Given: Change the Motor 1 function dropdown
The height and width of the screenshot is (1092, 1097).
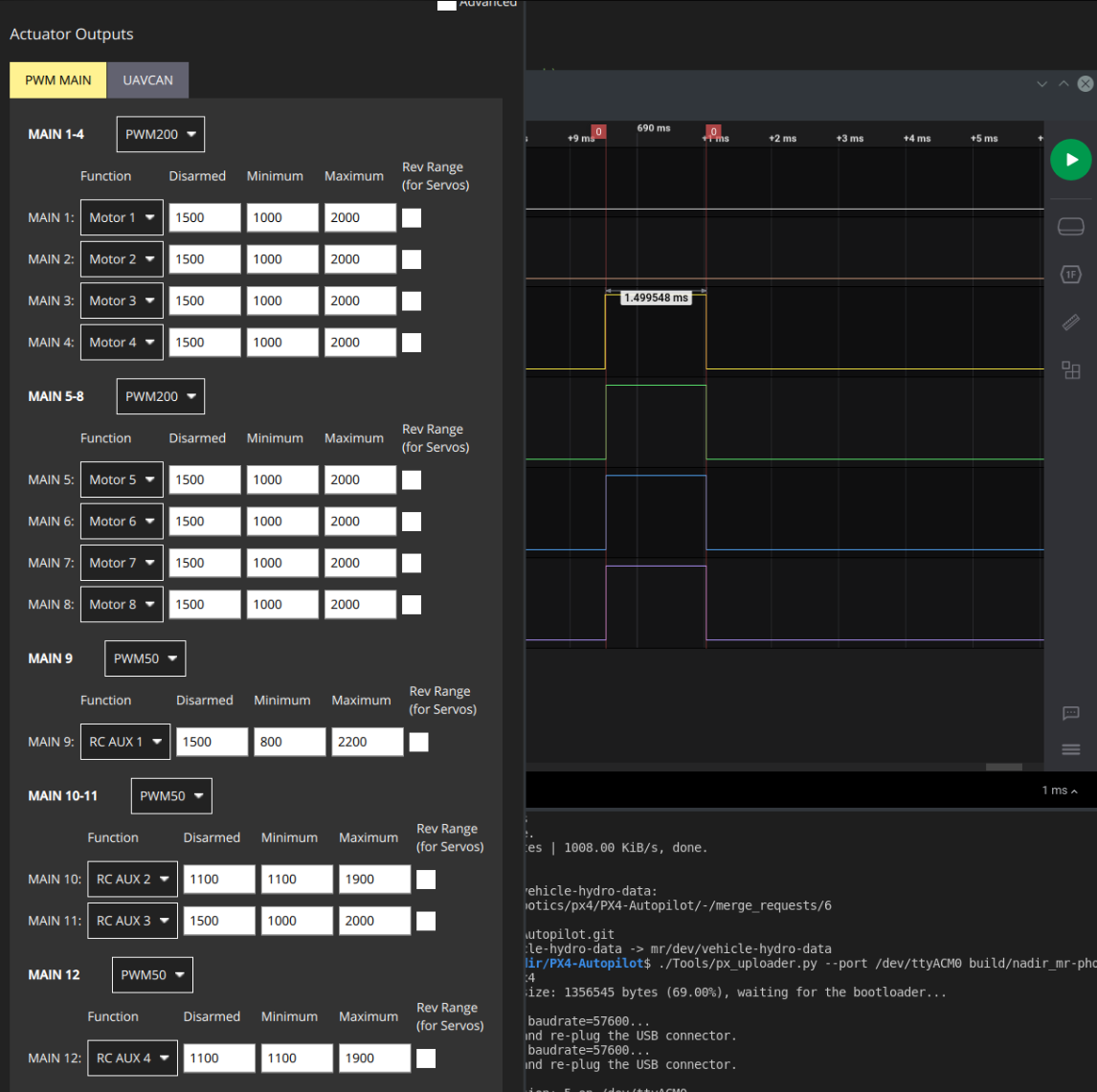Looking at the screenshot, I should pyautogui.click(x=121, y=217).
